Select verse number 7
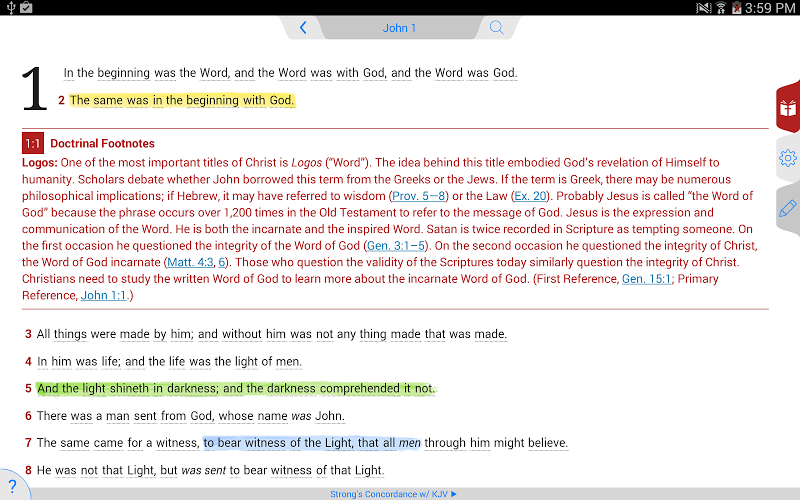Screen dimensions: 800x500 click(x=29, y=443)
